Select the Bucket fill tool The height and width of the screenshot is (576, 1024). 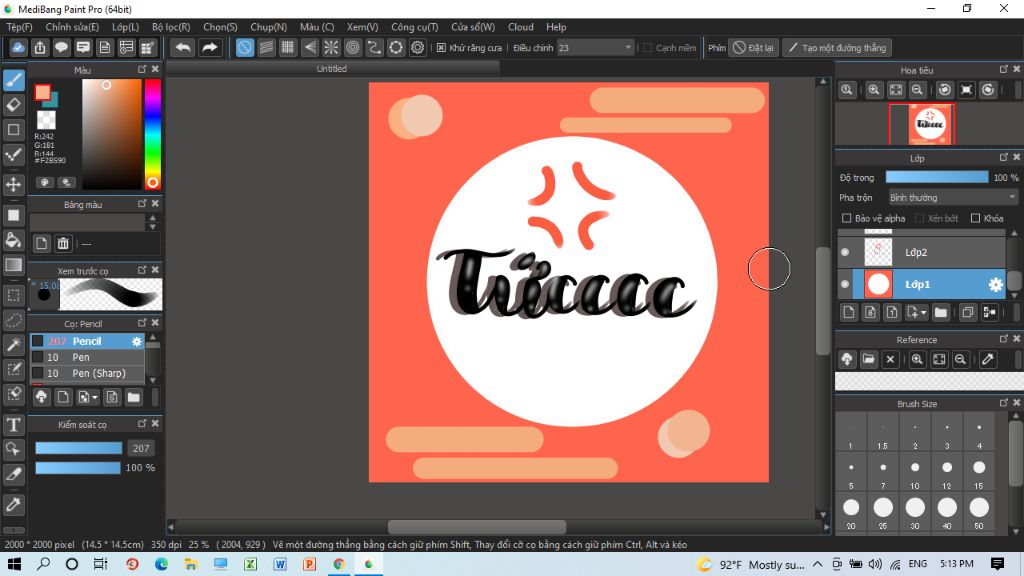pyautogui.click(x=14, y=240)
